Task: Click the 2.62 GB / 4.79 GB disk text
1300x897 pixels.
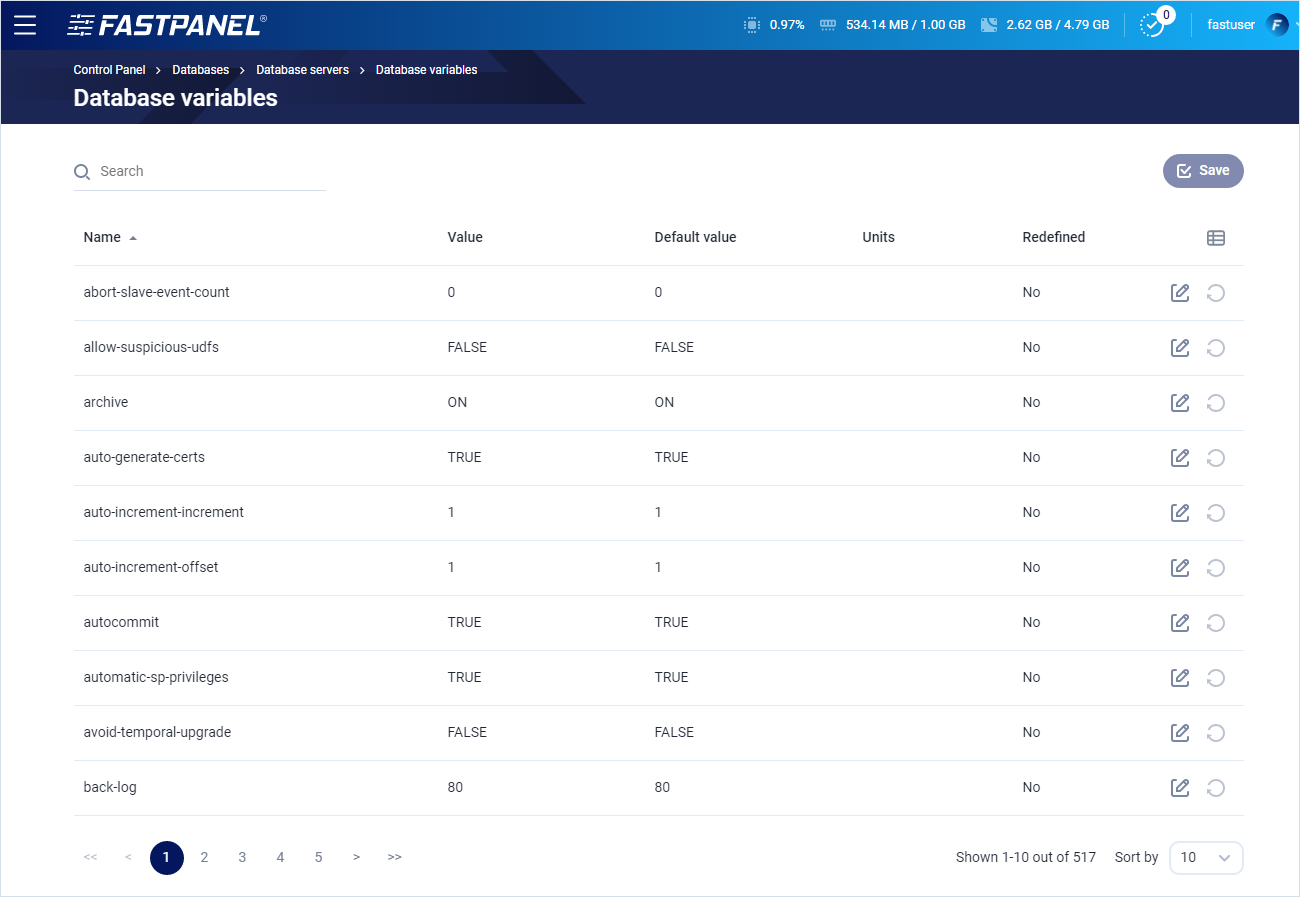Action: pos(1058,25)
